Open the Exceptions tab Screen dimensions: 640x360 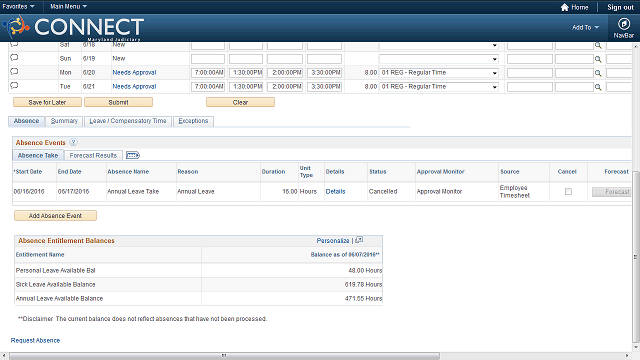click(x=193, y=121)
